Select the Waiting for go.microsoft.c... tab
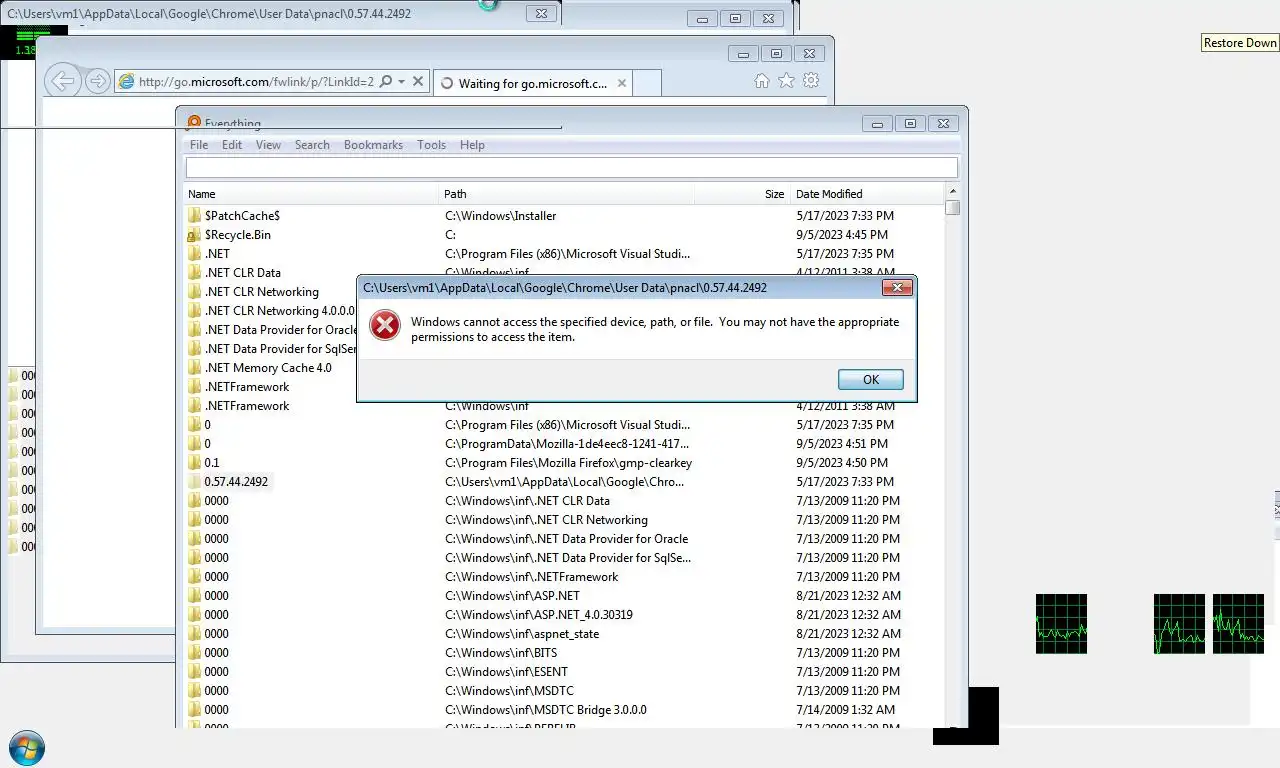The width and height of the screenshot is (1280, 768). [x=533, y=83]
